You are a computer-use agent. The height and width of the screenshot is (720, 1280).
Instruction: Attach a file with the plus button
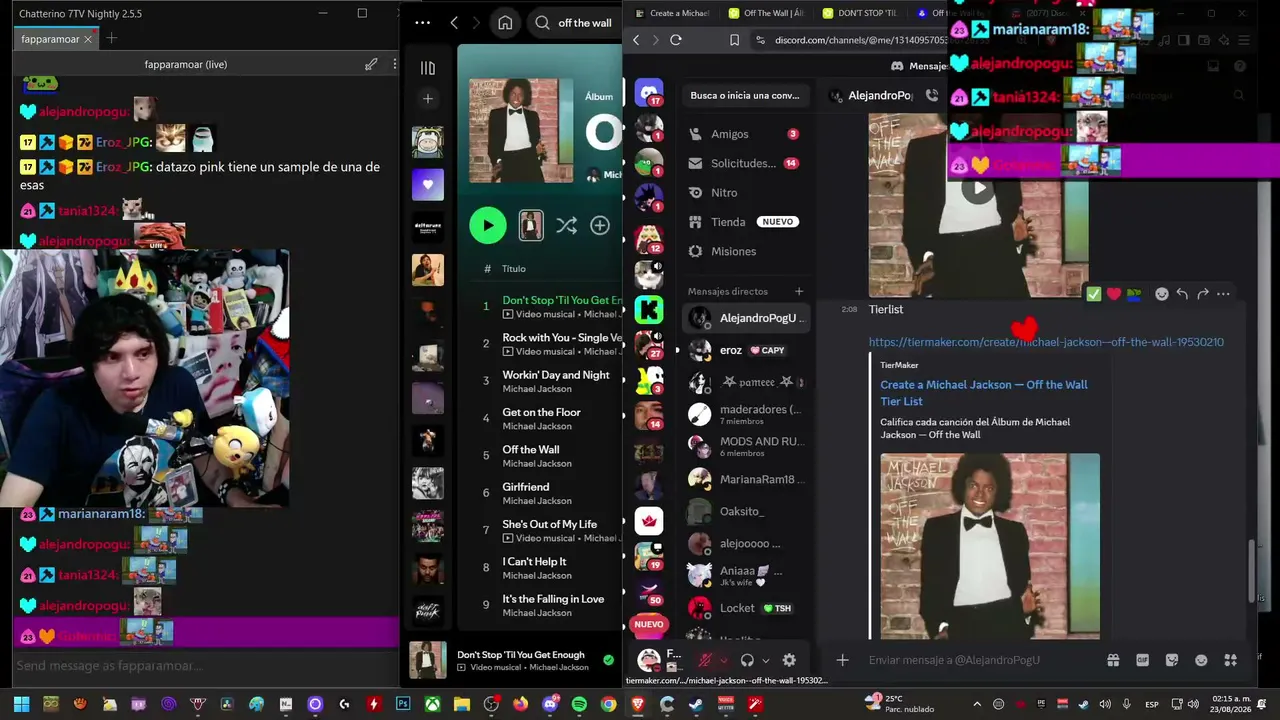pos(842,660)
